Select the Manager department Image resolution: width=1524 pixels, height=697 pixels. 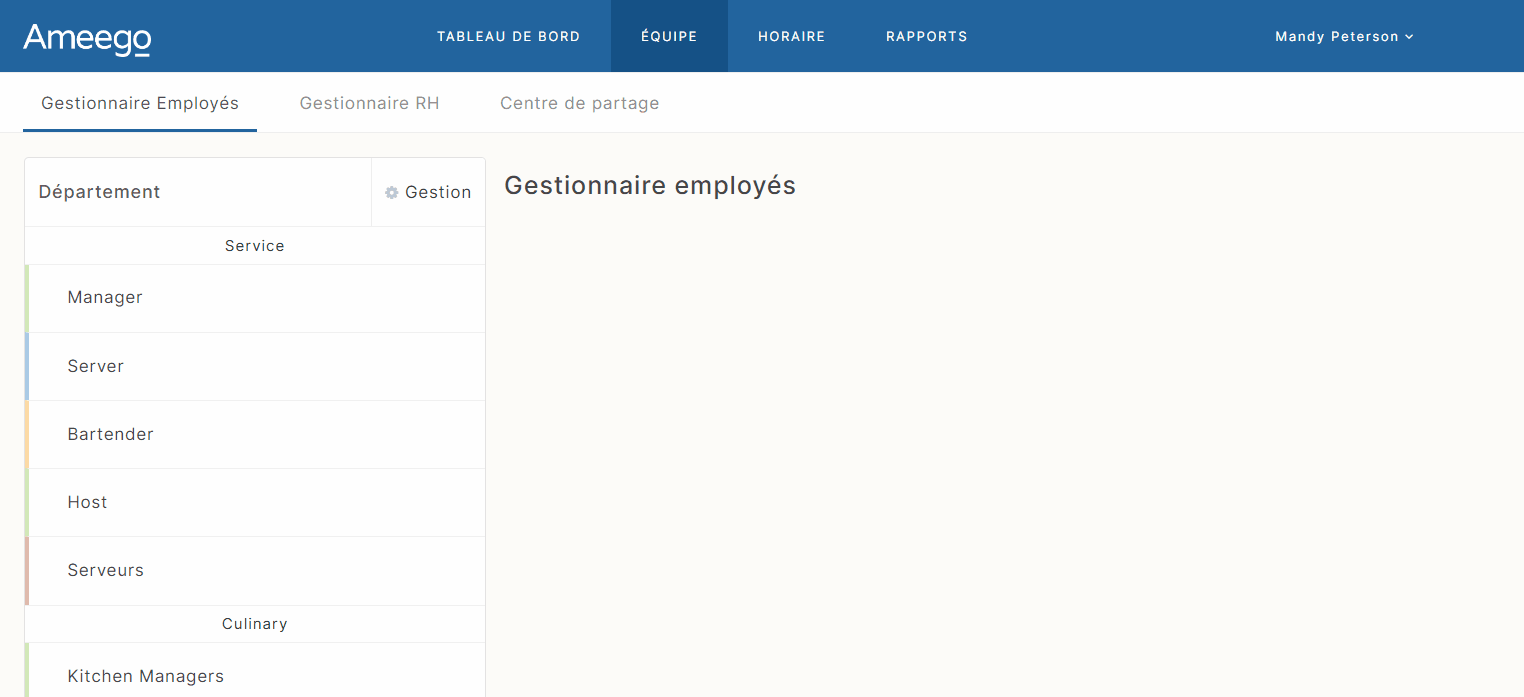click(105, 298)
